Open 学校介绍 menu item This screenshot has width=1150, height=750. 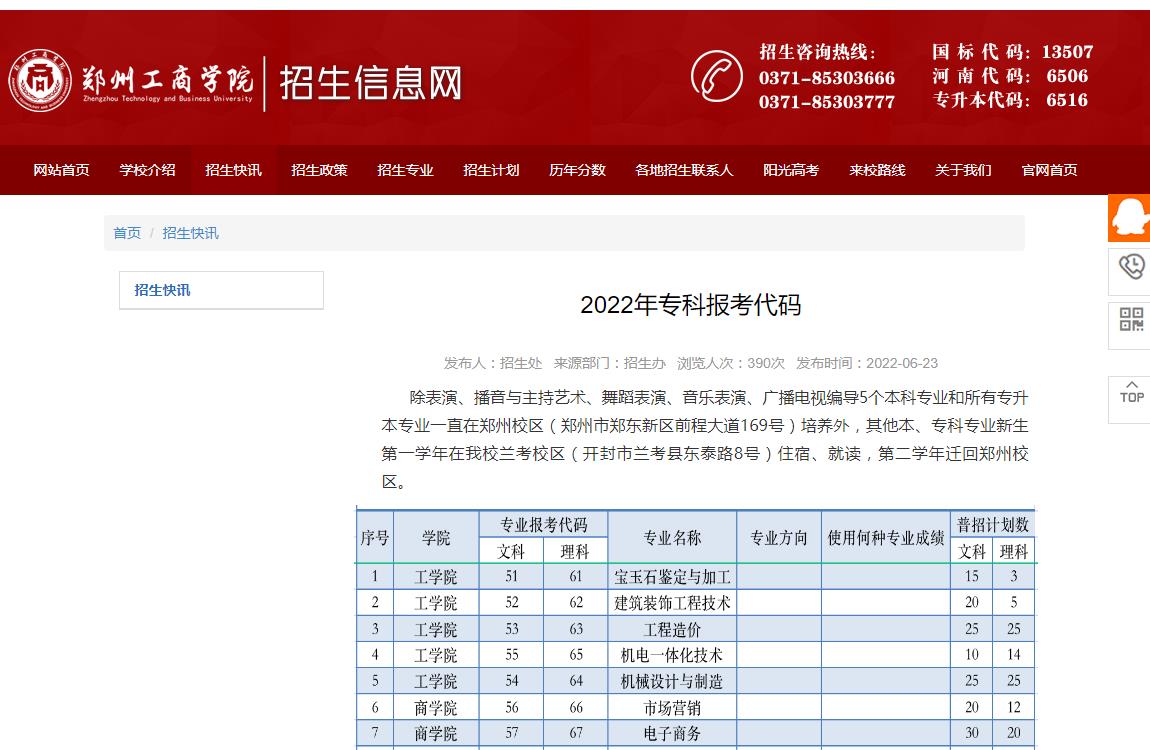click(147, 170)
